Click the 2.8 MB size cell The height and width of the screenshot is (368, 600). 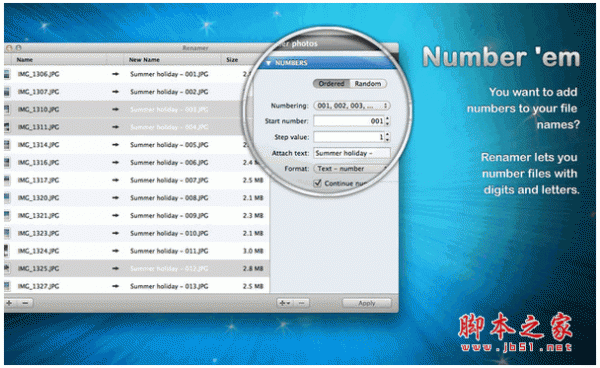(253, 269)
